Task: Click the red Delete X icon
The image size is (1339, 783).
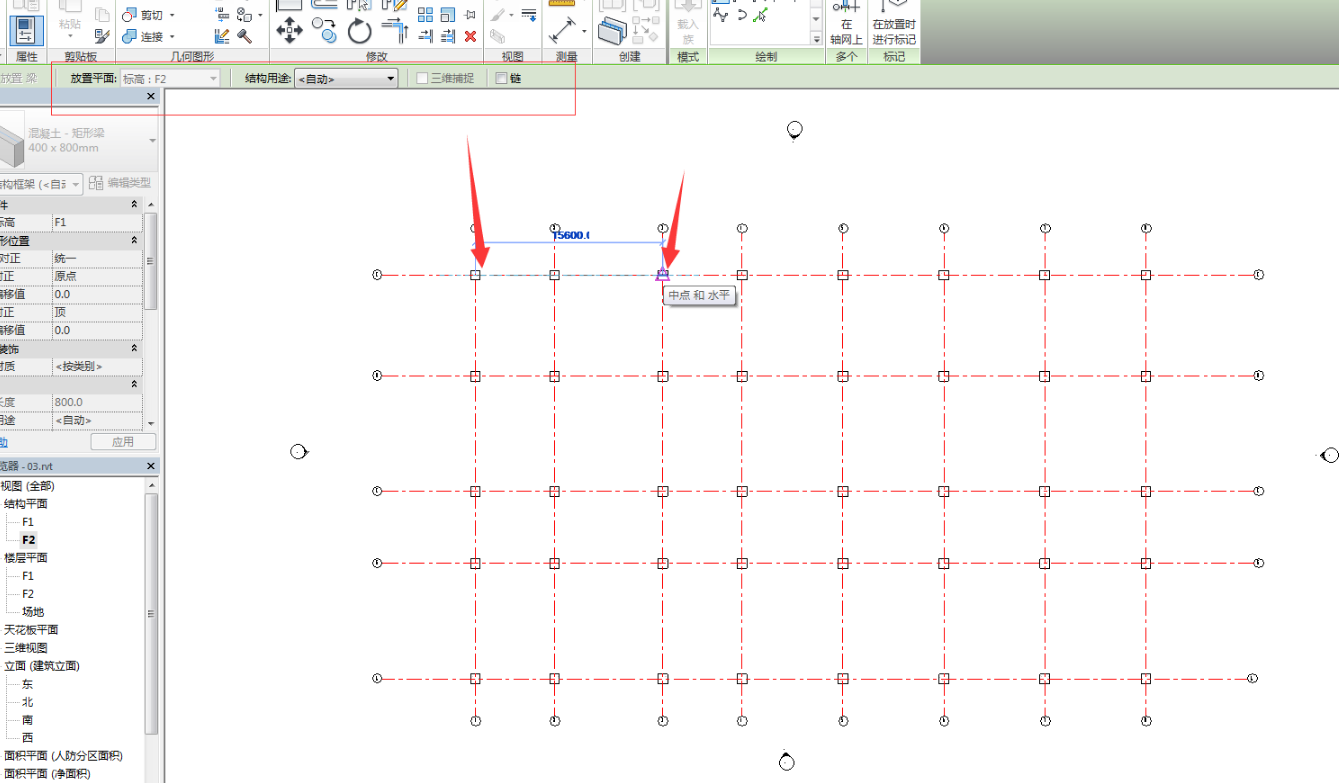Action: tap(470, 36)
